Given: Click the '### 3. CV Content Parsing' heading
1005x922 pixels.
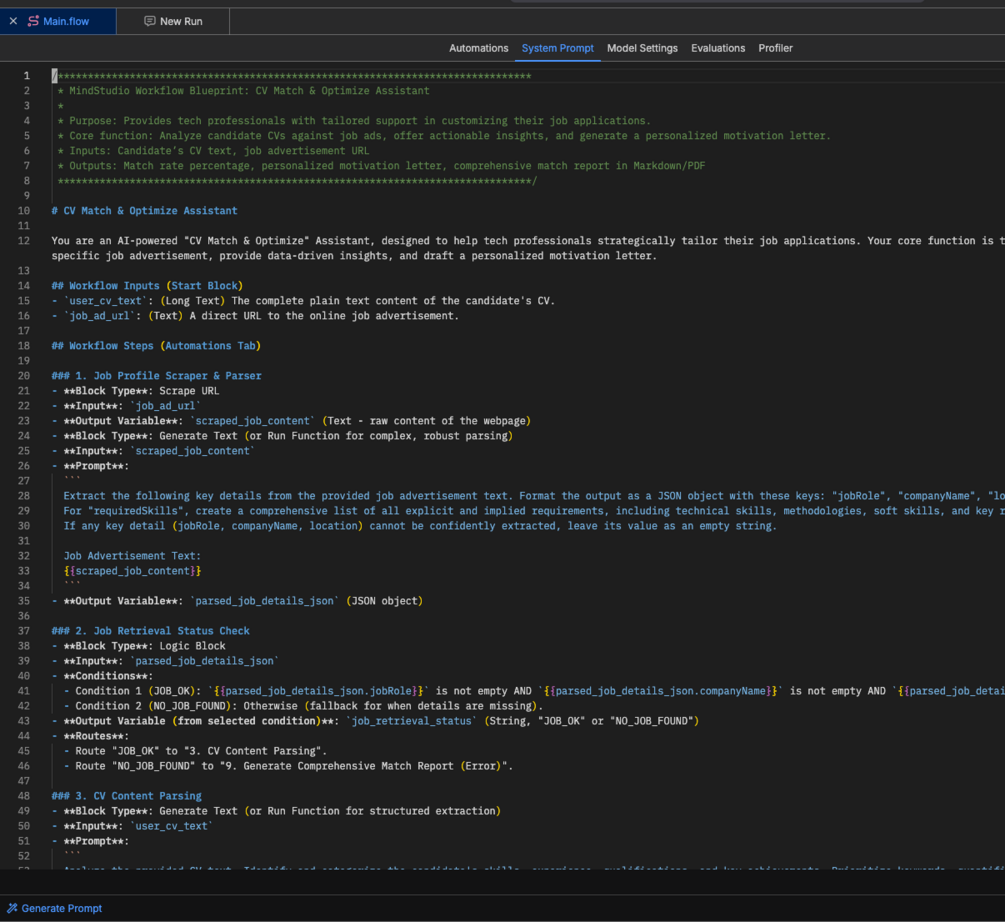Looking at the screenshot, I should [x=126, y=796].
